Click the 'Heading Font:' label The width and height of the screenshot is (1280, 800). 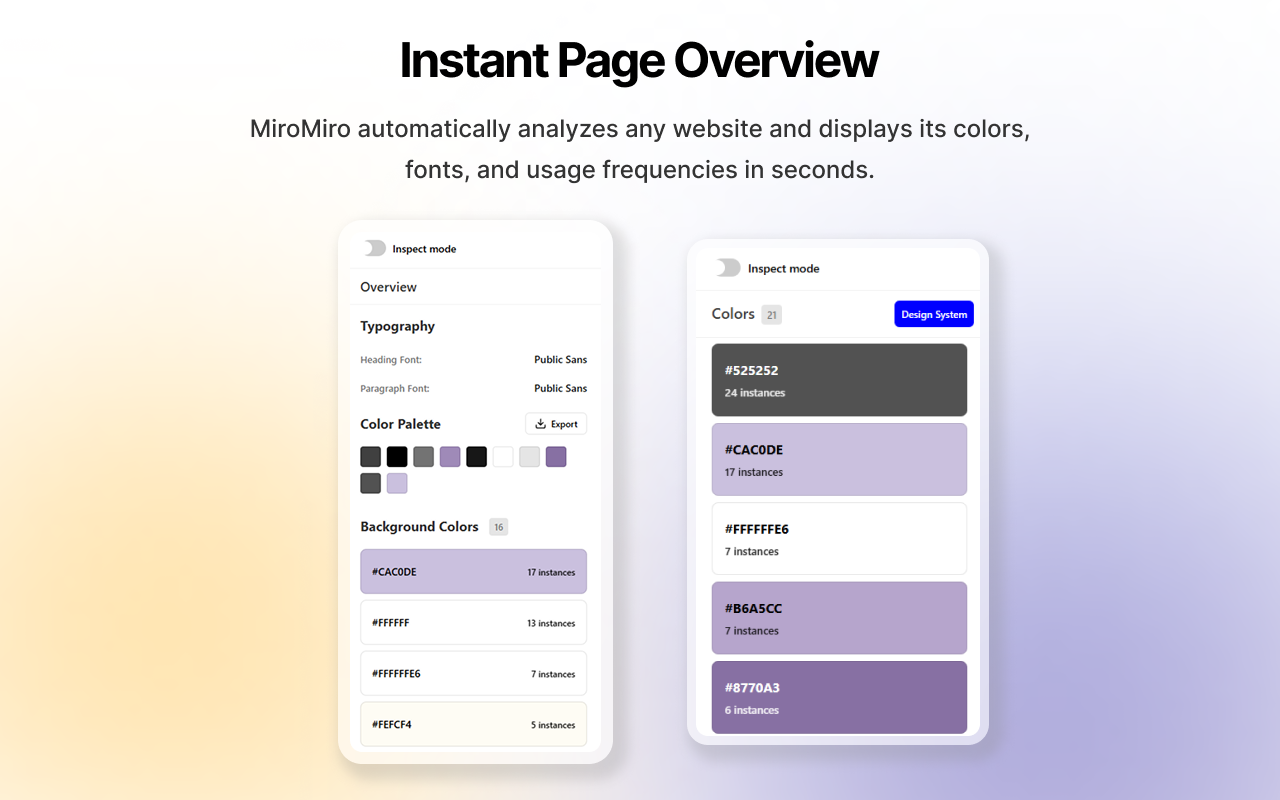click(x=391, y=360)
